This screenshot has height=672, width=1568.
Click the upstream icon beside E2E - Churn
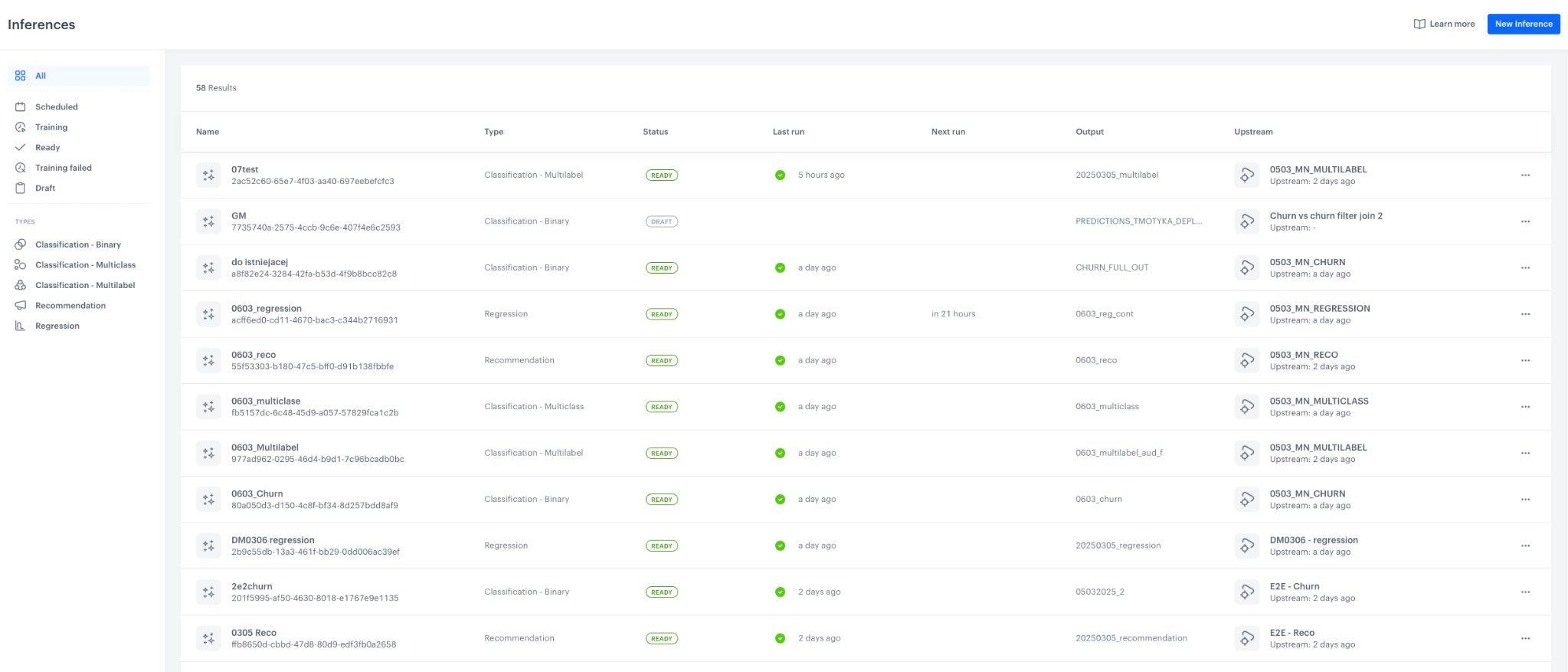point(1247,592)
